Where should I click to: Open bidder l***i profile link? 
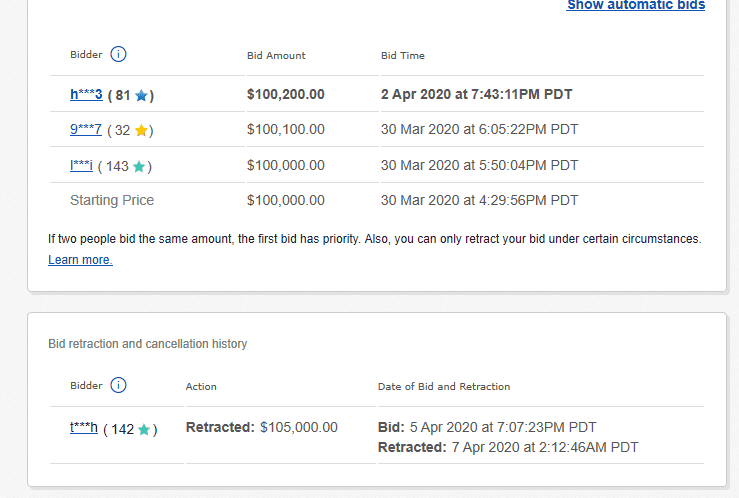tap(82, 165)
